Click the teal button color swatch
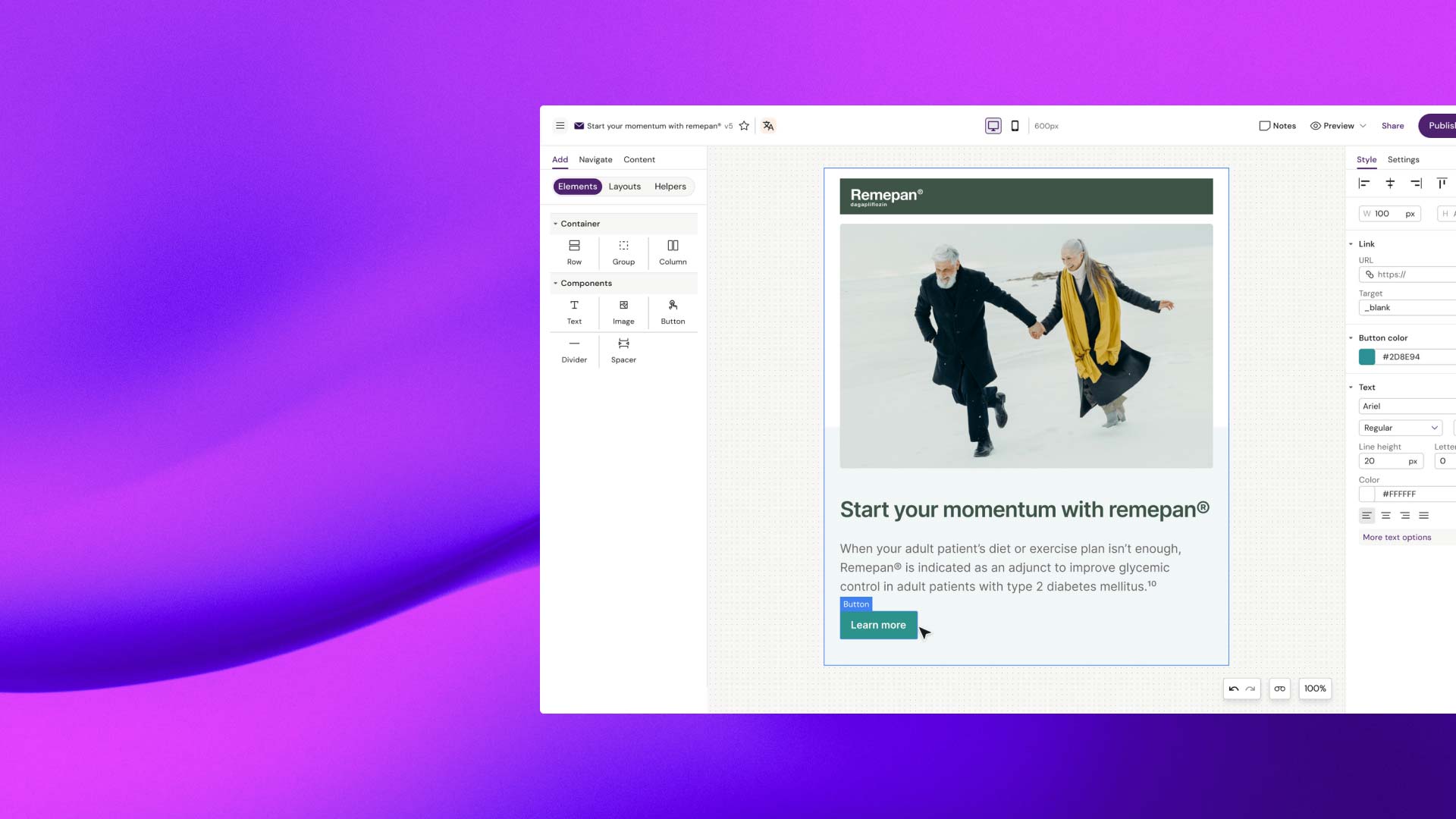 click(1367, 356)
